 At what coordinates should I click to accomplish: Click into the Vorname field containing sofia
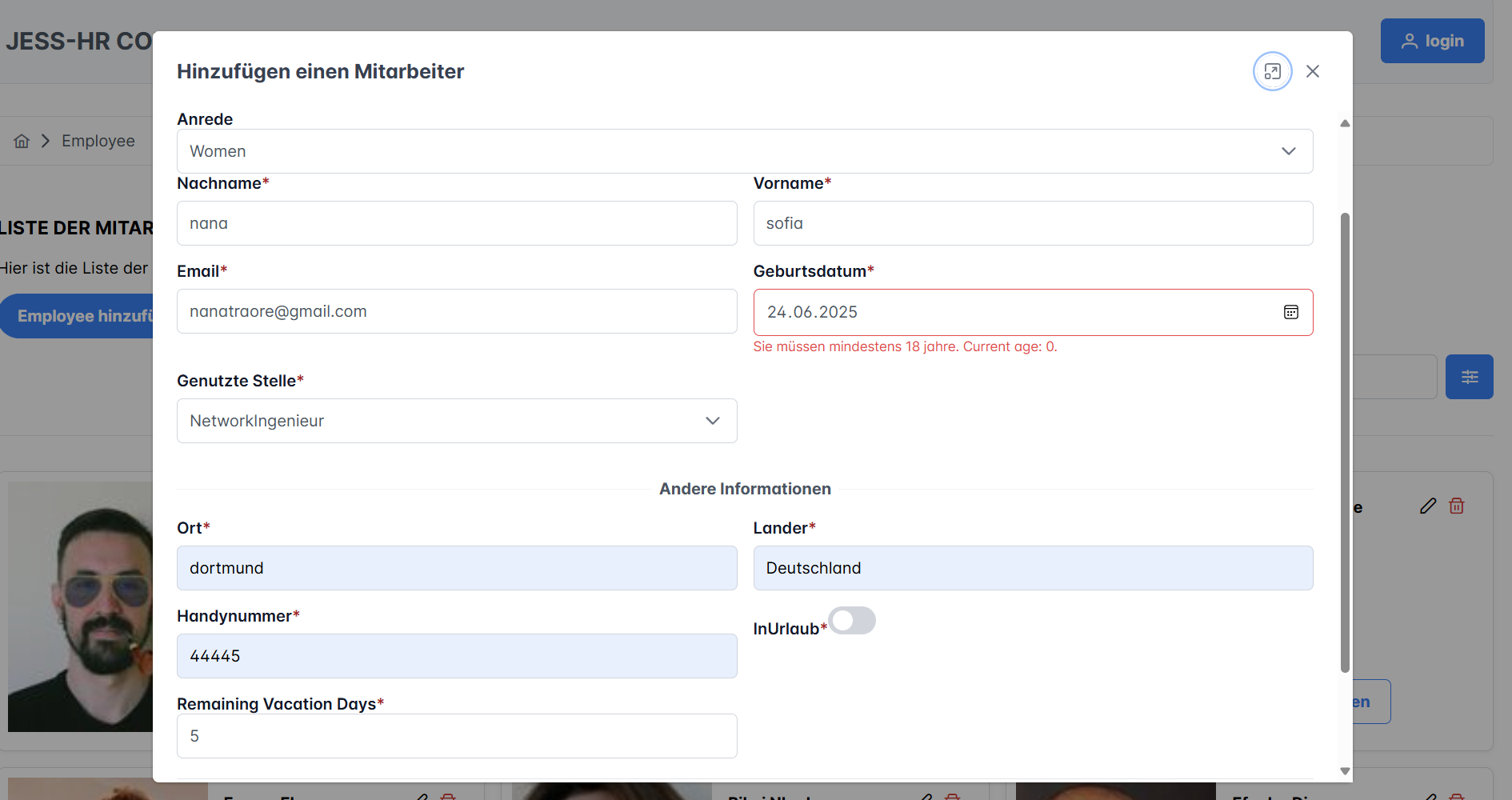[x=1032, y=223]
